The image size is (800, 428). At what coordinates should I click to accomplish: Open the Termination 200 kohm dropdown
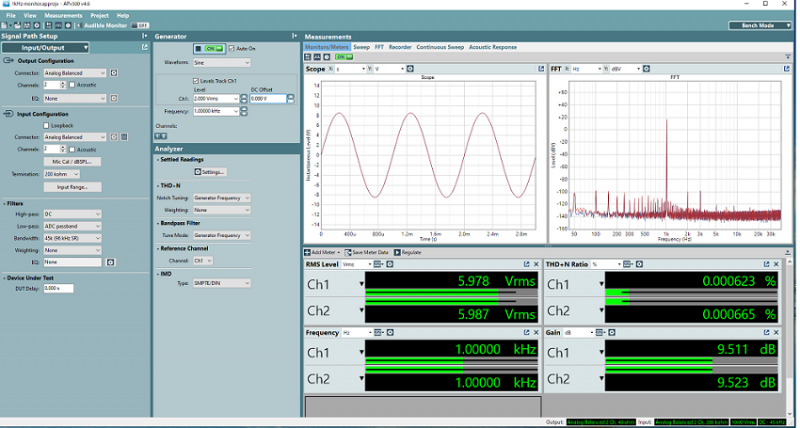tap(61, 174)
